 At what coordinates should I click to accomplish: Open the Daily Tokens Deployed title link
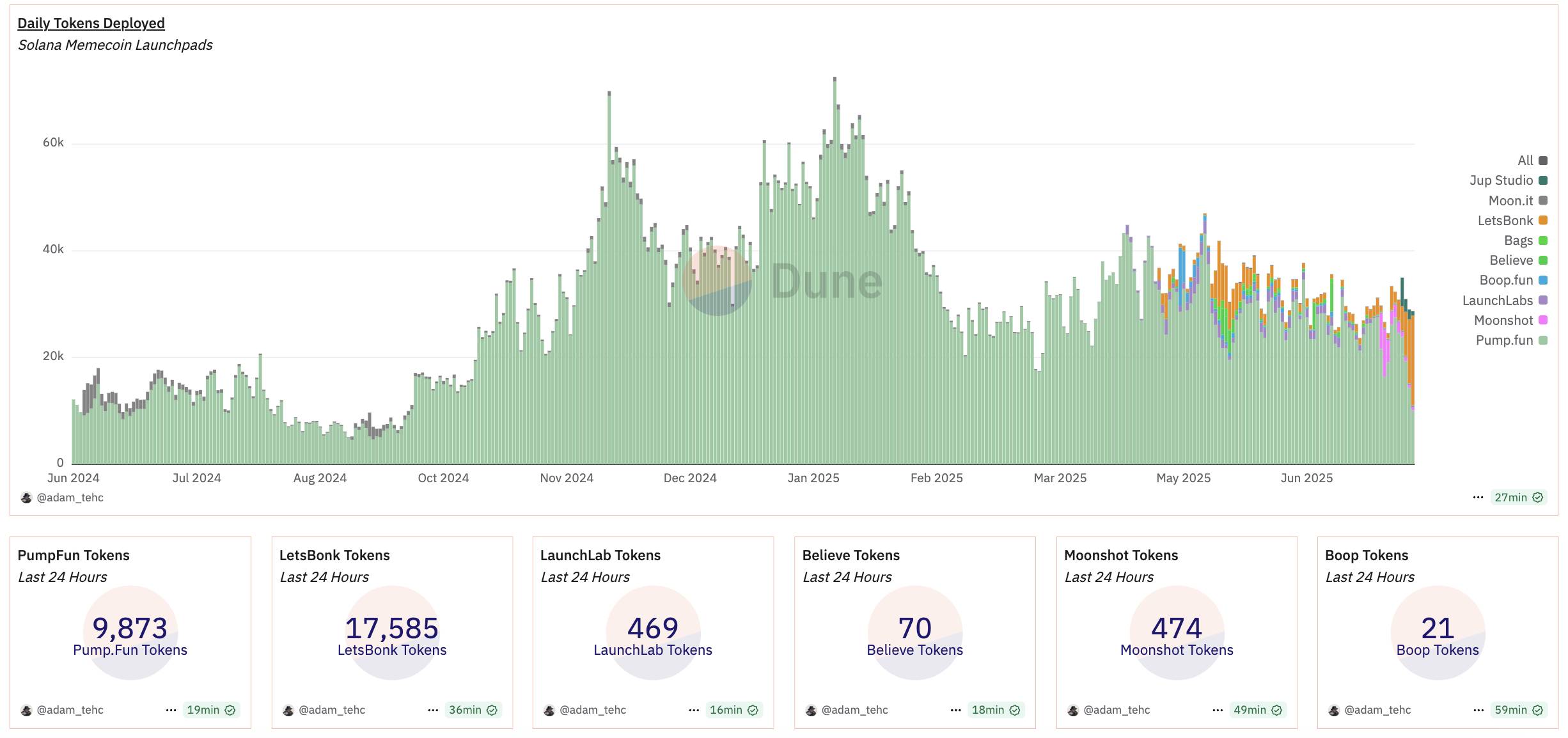pyautogui.click(x=91, y=23)
